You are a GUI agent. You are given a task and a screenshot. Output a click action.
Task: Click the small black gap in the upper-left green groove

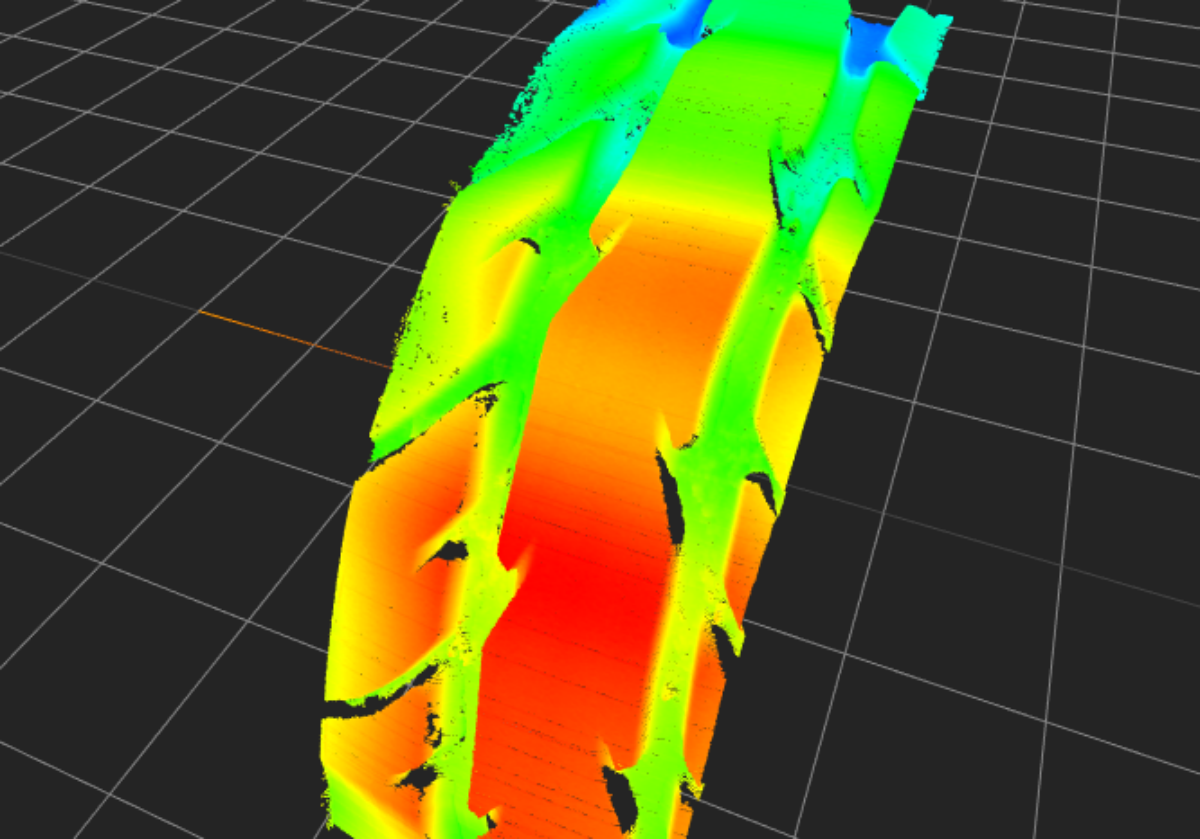[x=528, y=245]
